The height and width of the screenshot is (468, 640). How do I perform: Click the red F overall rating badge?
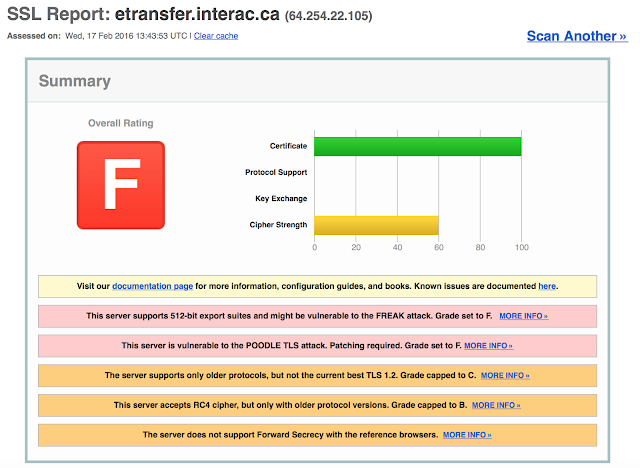pos(121,185)
